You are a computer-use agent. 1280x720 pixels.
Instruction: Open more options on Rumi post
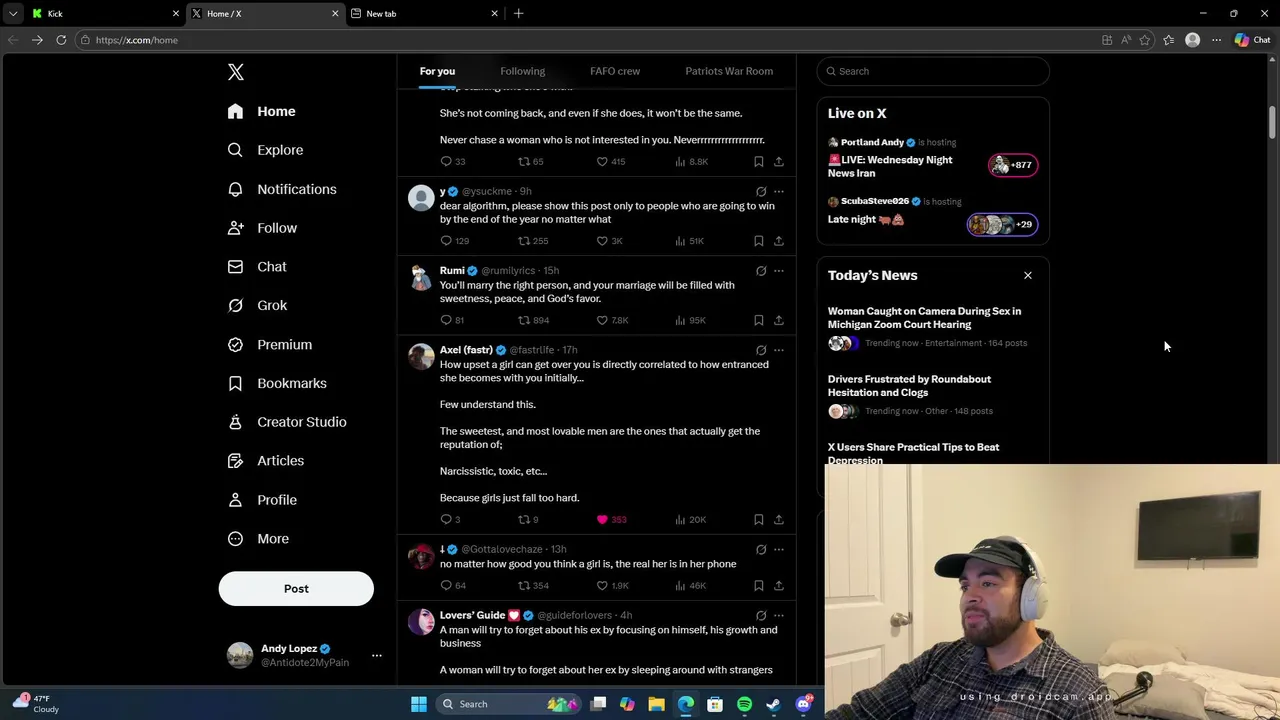(779, 270)
